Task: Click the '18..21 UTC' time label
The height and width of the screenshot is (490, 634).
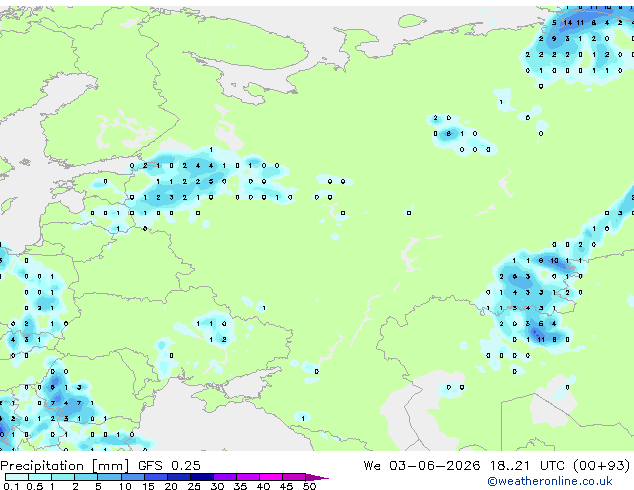Action: 529,466
